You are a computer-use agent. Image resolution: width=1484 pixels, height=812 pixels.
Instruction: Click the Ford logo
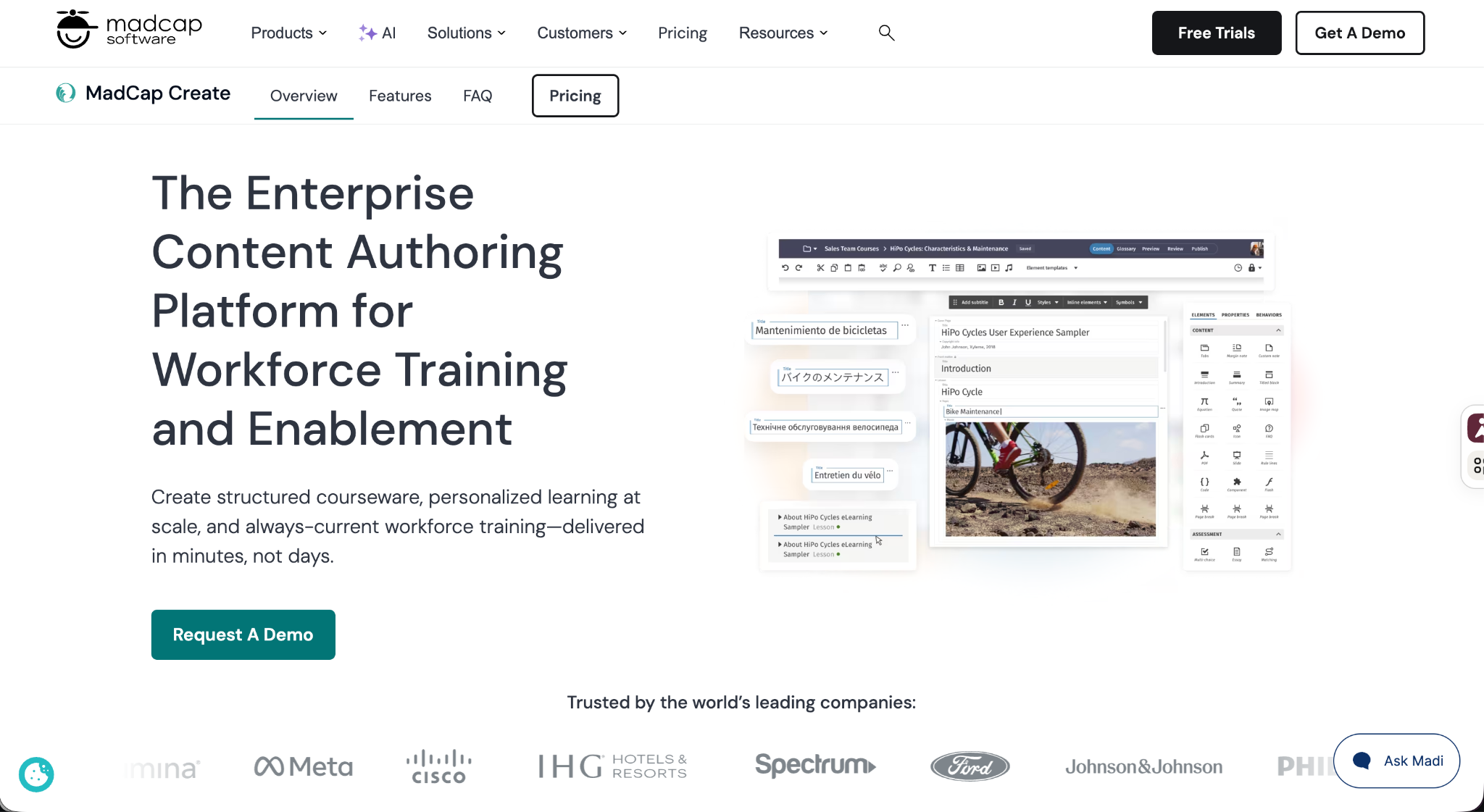pyautogui.click(x=970, y=766)
